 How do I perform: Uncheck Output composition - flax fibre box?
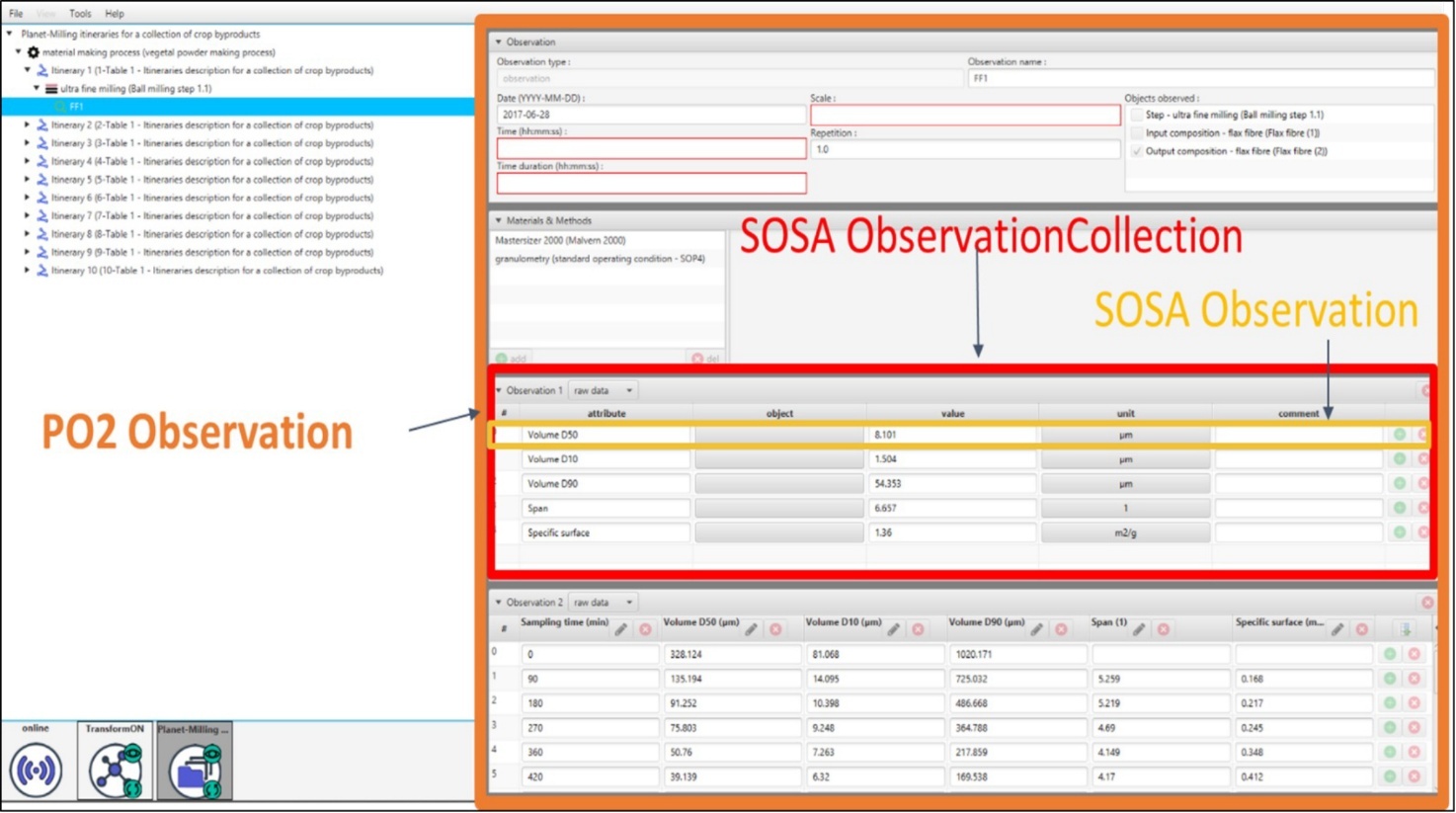[x=1137, y=152]
